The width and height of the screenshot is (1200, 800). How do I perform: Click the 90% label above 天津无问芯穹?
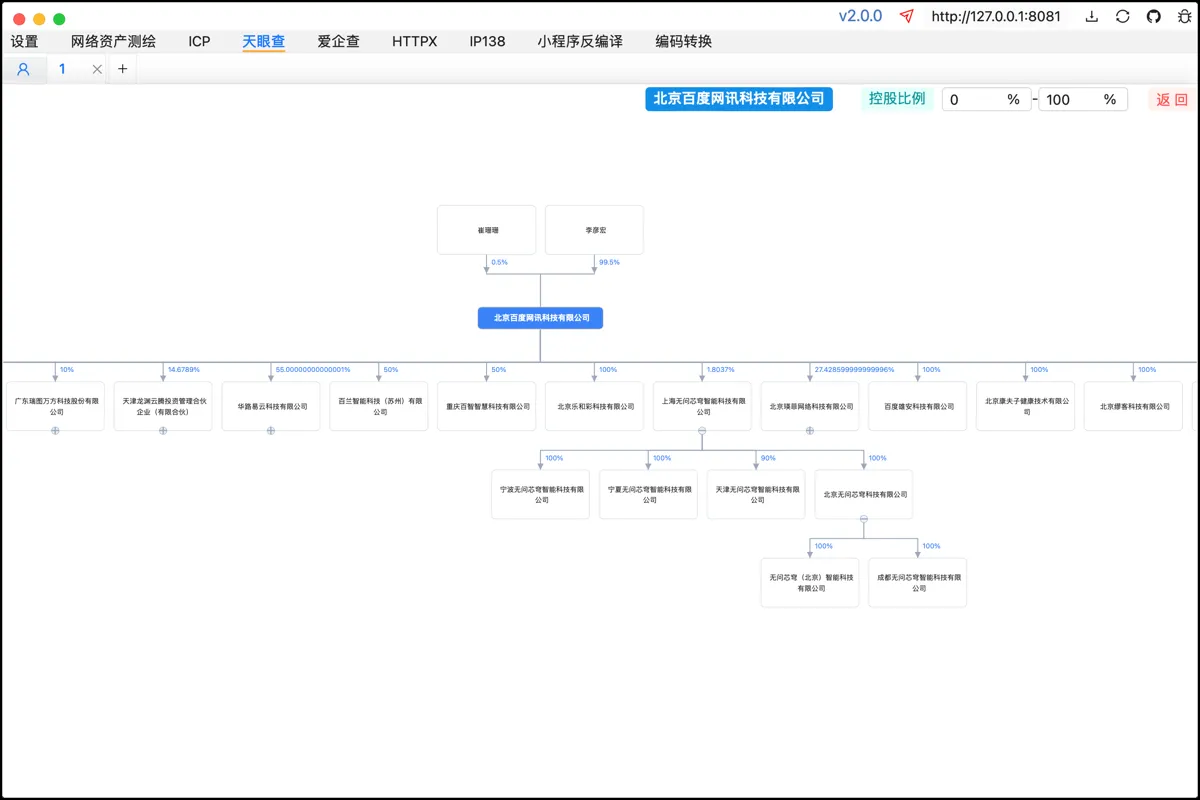click(x=768, y=458)
